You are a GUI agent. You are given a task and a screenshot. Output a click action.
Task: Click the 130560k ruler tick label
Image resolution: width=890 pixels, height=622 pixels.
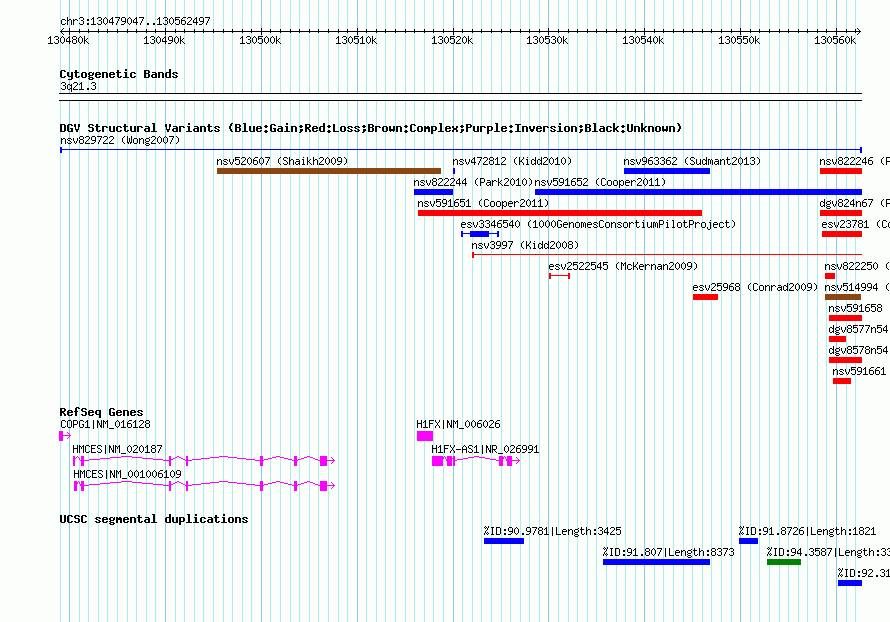(835, 40)
